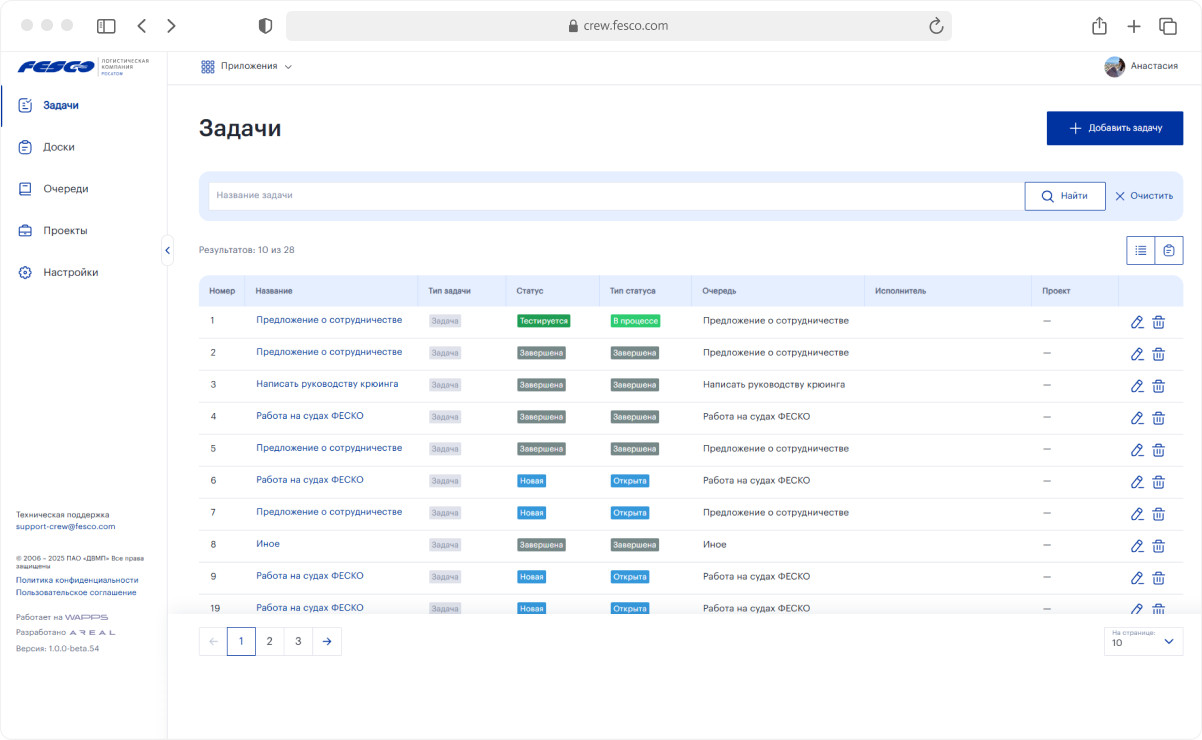Switch to list view icon
Screen dimensions: 1202x740
1140,250
